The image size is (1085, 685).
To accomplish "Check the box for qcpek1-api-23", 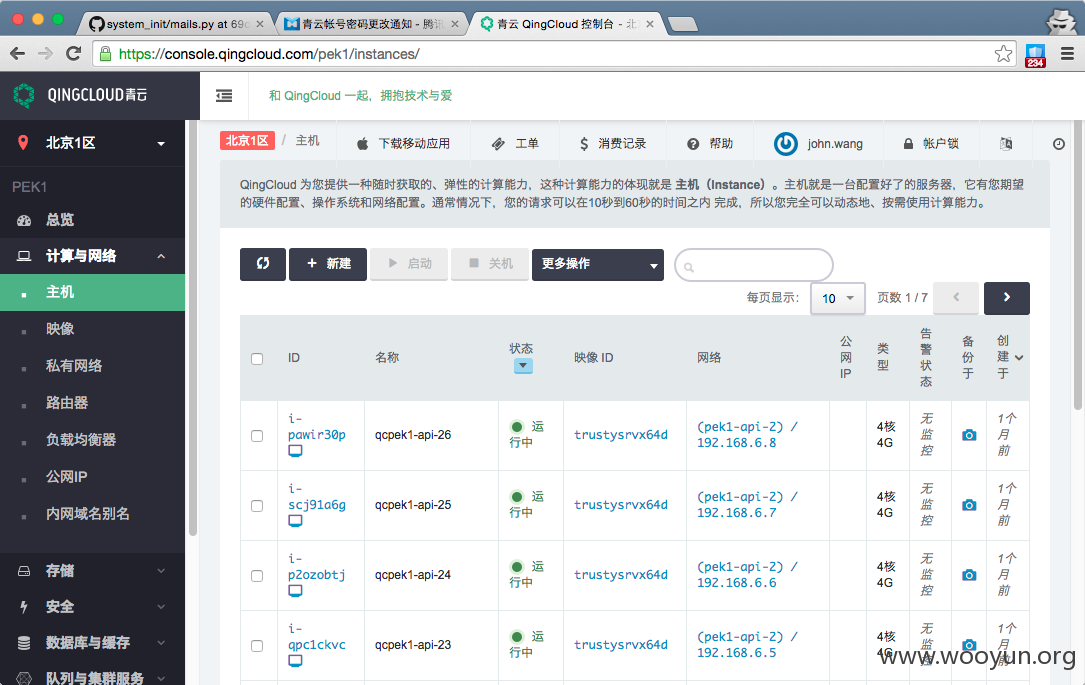I will [257, 646].
